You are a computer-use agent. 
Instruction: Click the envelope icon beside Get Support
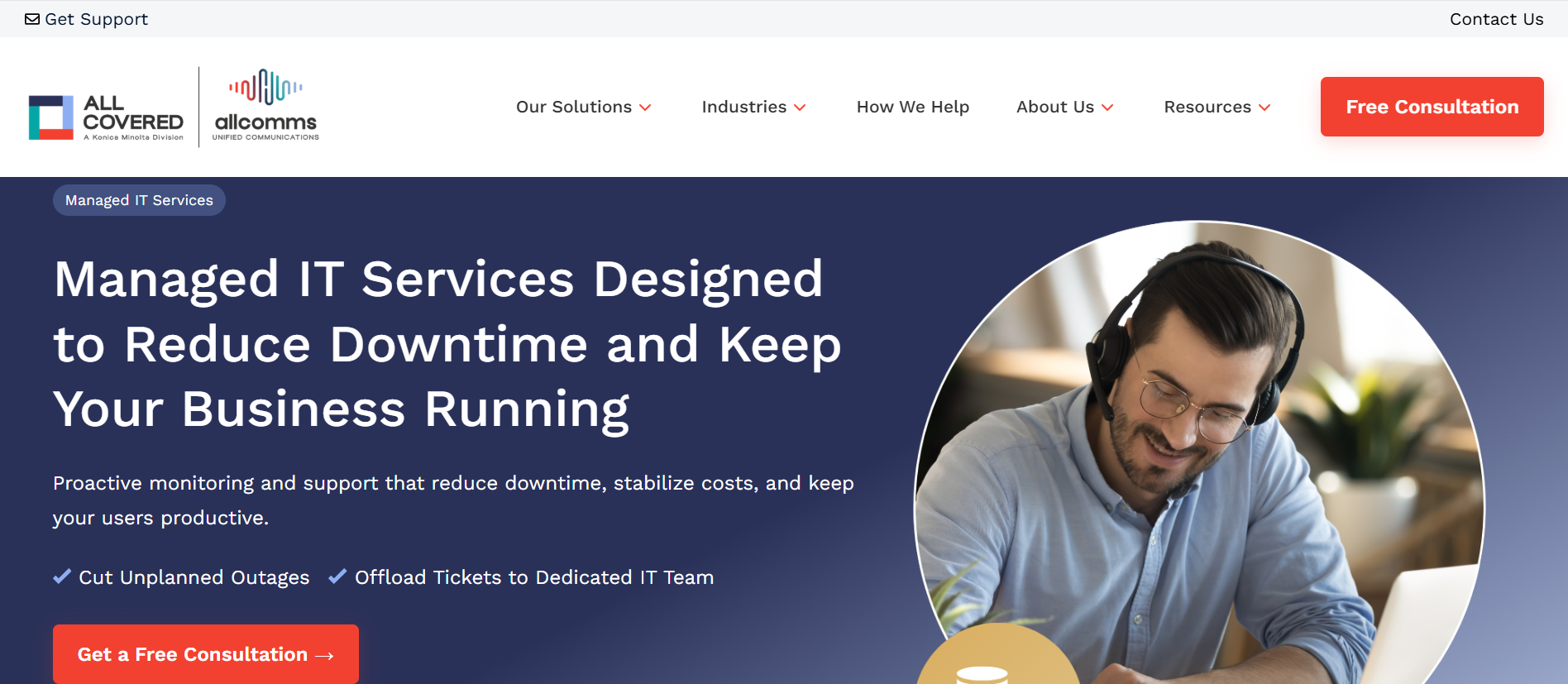(32, 19)
